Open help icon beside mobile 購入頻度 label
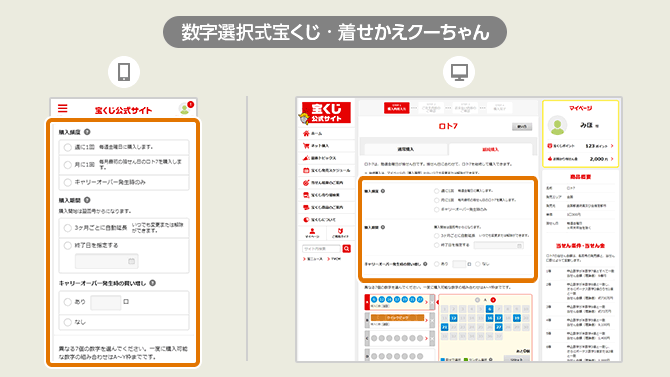The width and height of the screenshot is (670, 377). pos(87,132)
